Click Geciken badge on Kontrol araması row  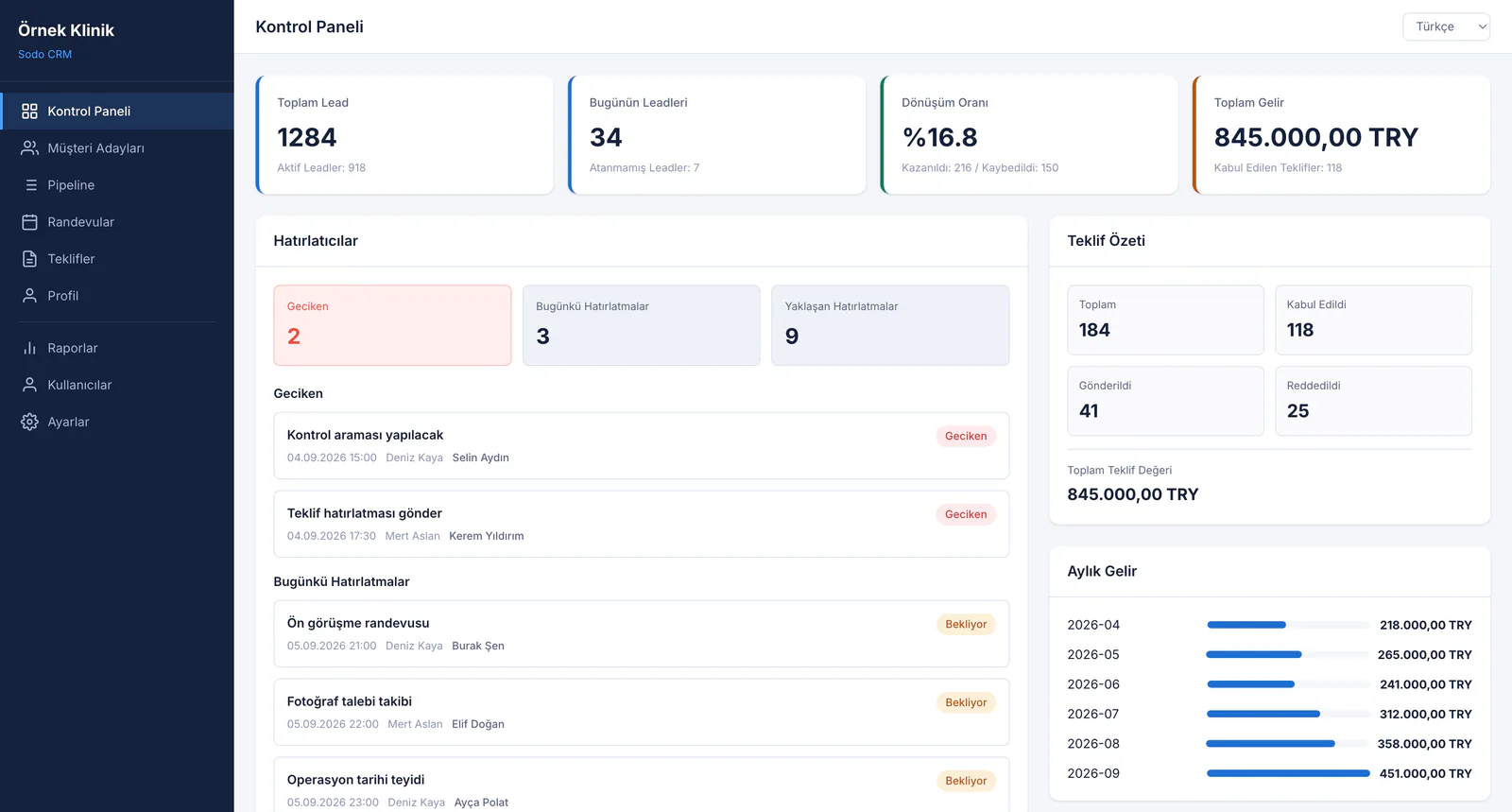click(966, 436)
